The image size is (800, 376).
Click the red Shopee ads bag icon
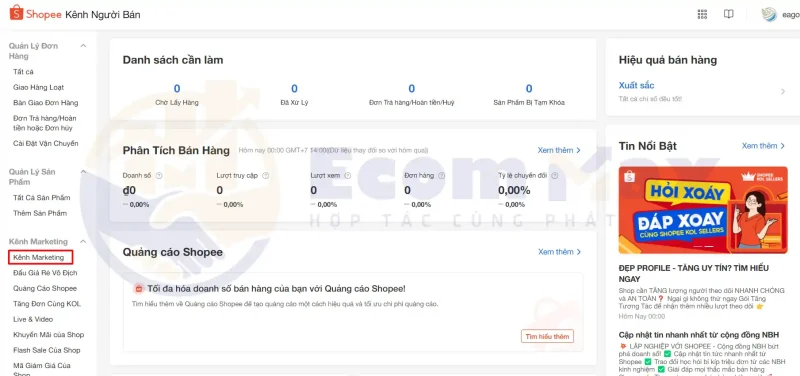pos(138,289)
